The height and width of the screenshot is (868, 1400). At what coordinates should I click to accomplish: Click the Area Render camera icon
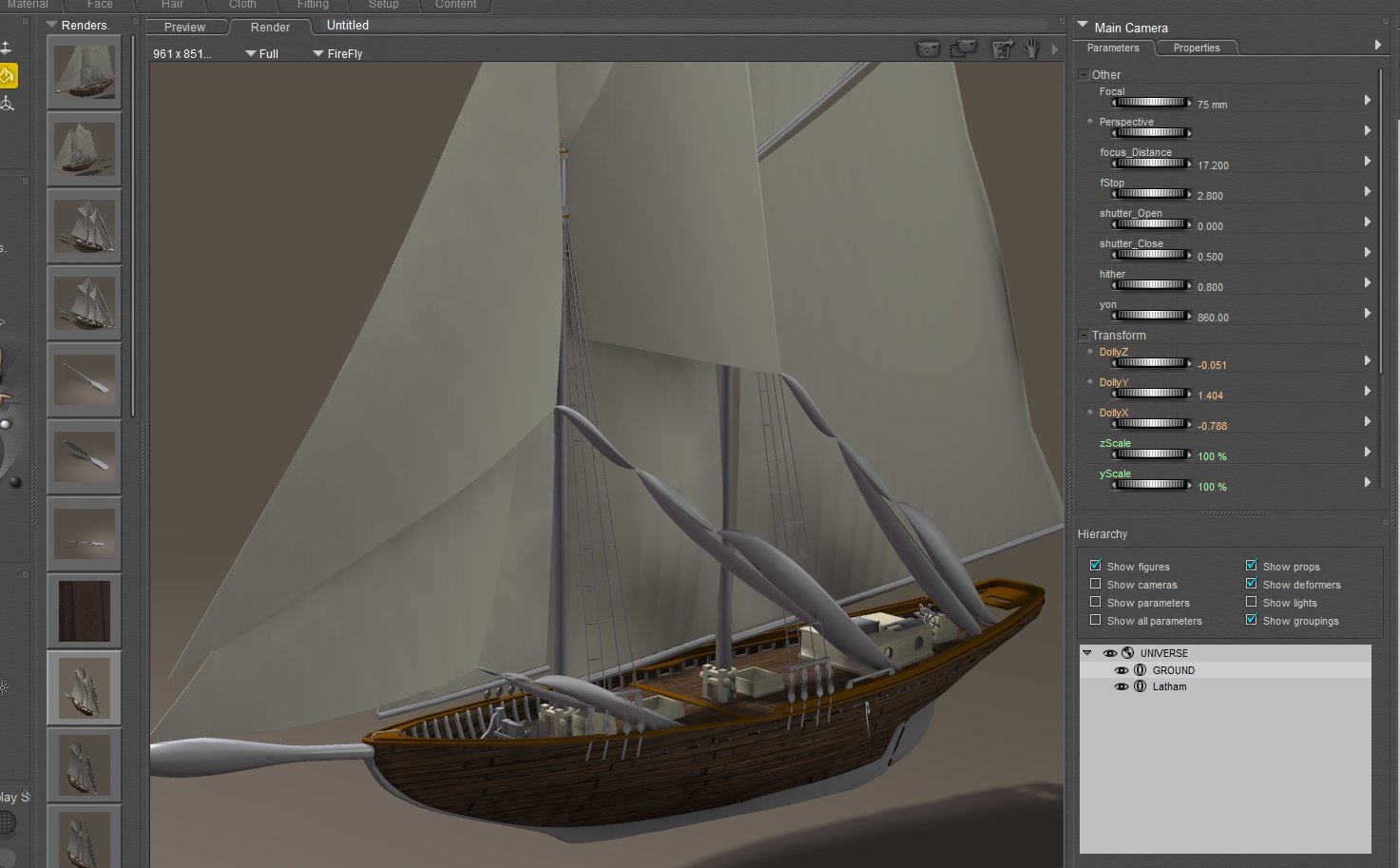click(964, 48)
